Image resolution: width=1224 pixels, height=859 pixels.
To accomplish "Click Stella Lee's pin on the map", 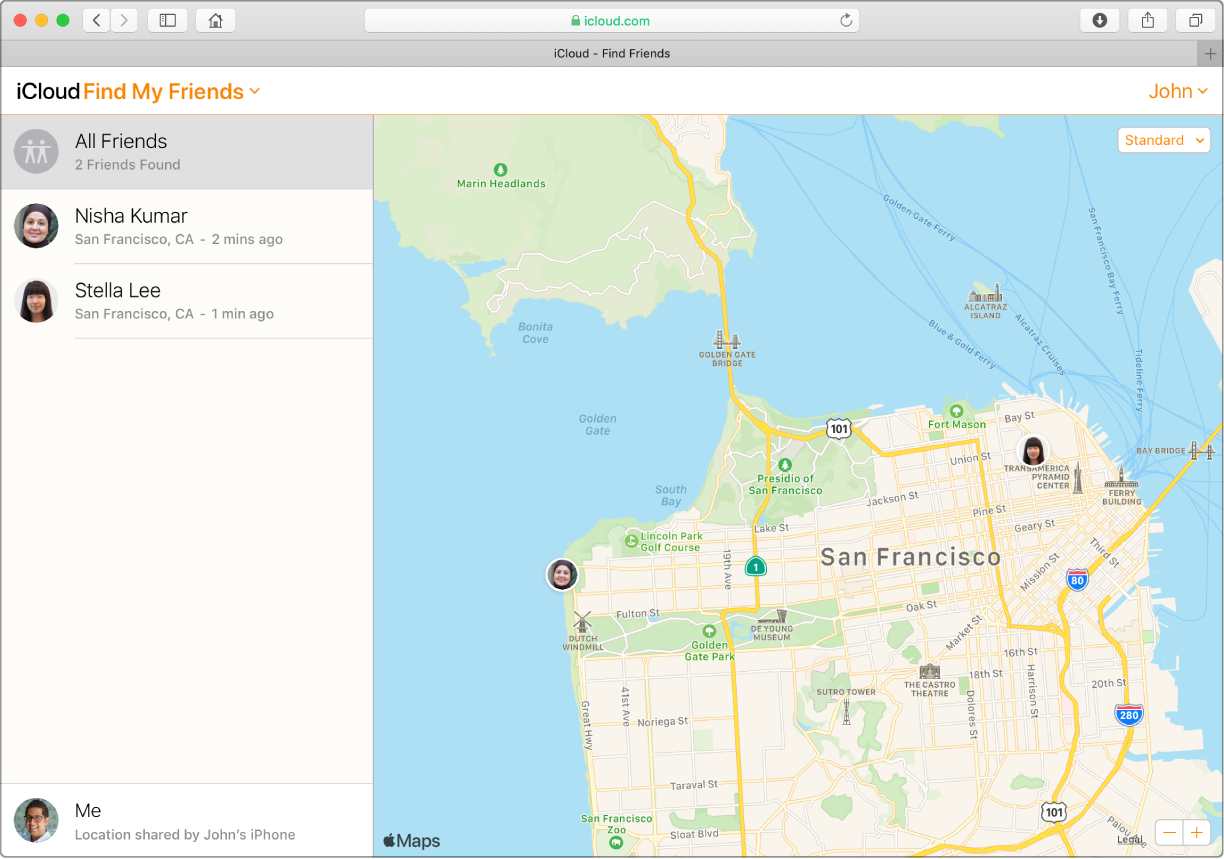I will [1033, 450].
